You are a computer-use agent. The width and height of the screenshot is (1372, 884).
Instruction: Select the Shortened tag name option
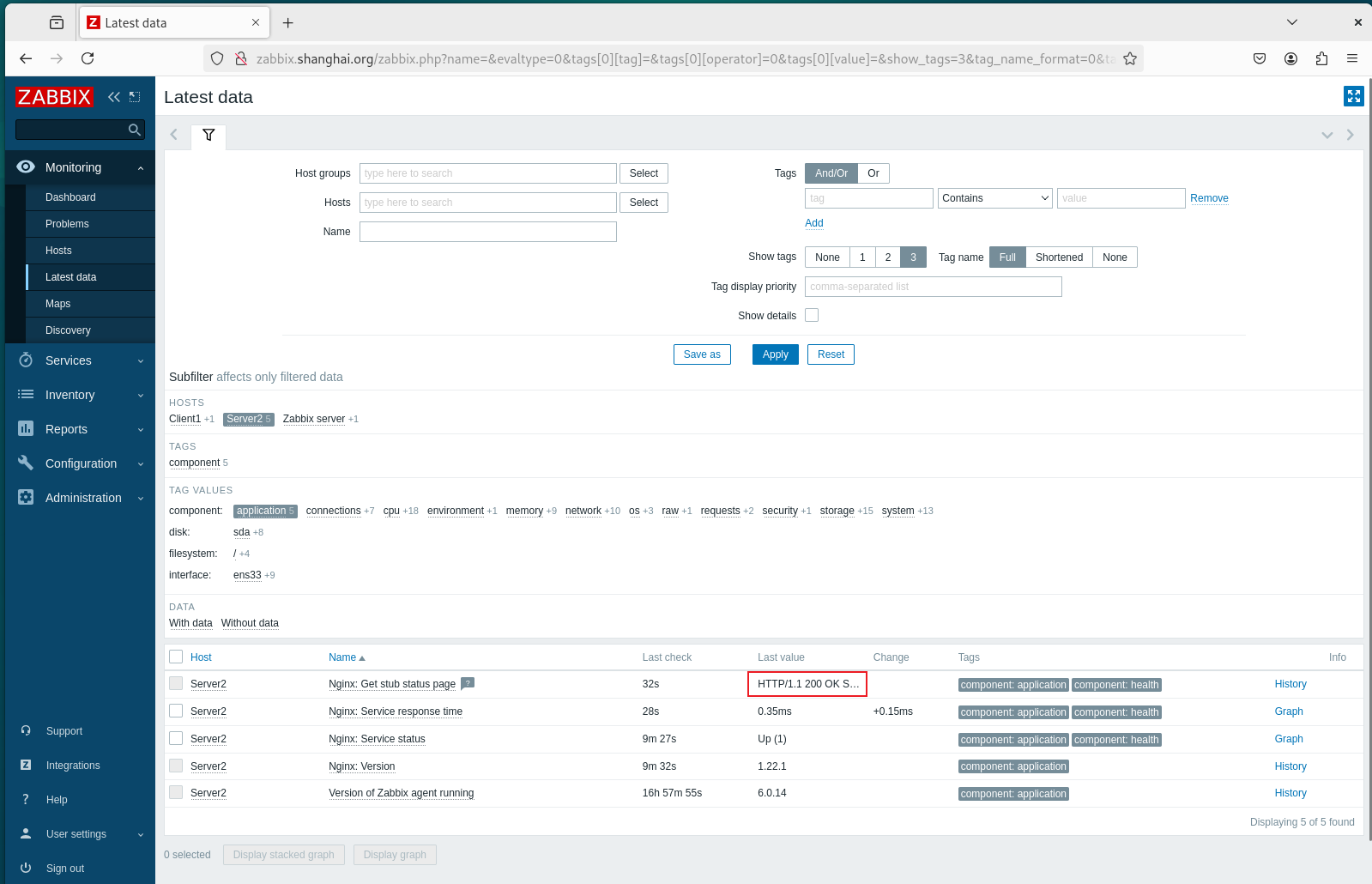1059,257
